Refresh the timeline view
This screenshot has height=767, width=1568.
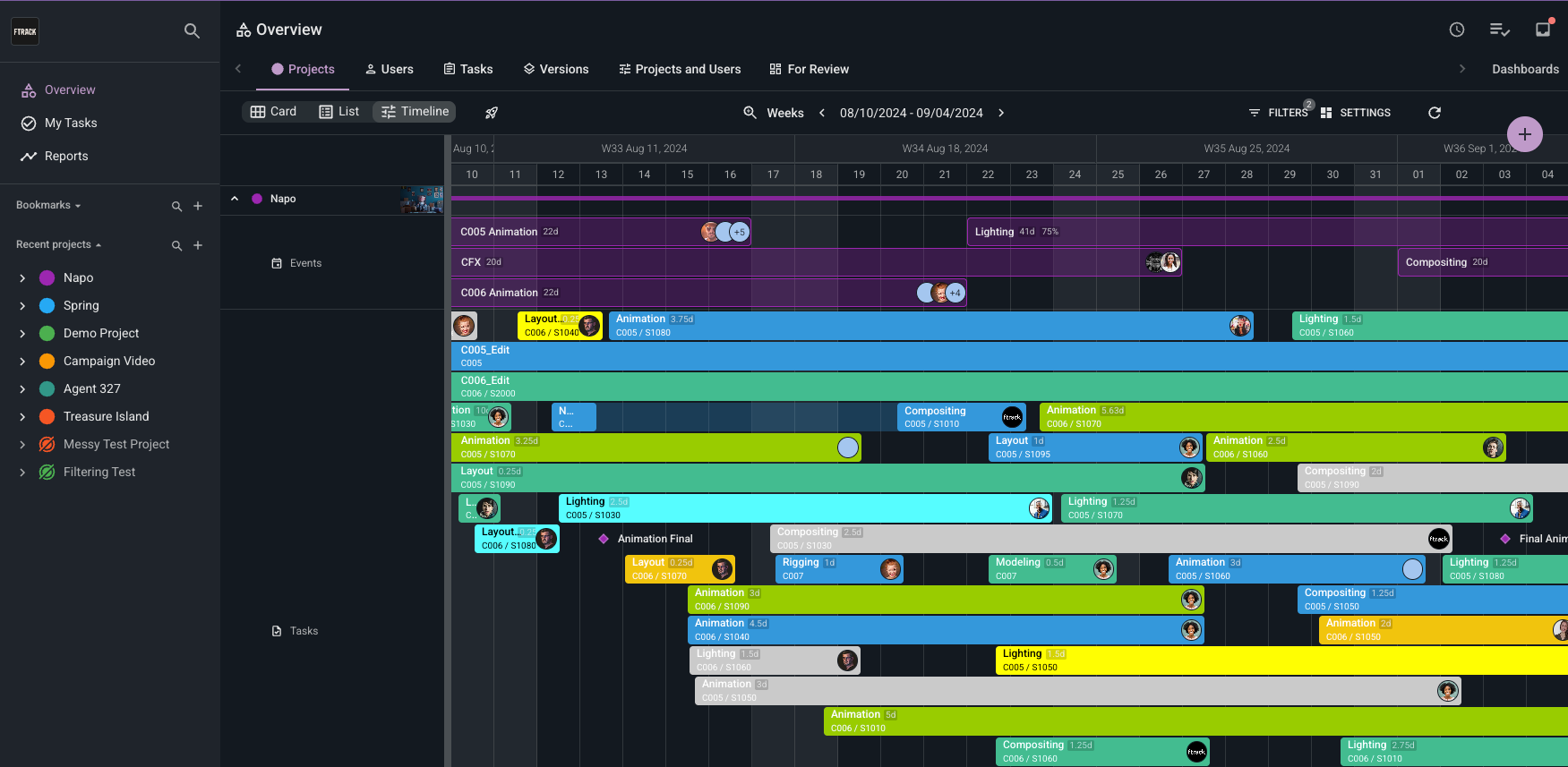(1435, 113)
